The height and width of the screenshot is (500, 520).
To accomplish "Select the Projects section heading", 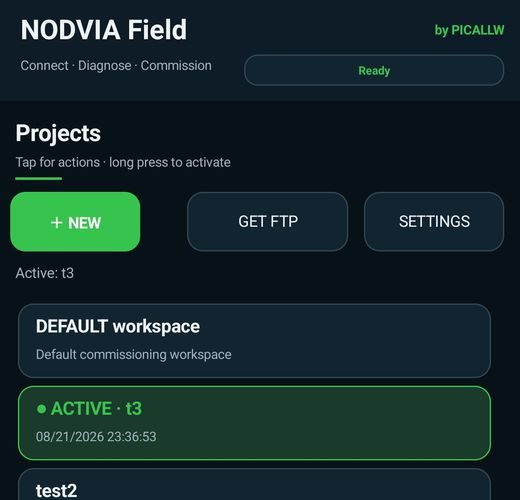I will point(58,133).
